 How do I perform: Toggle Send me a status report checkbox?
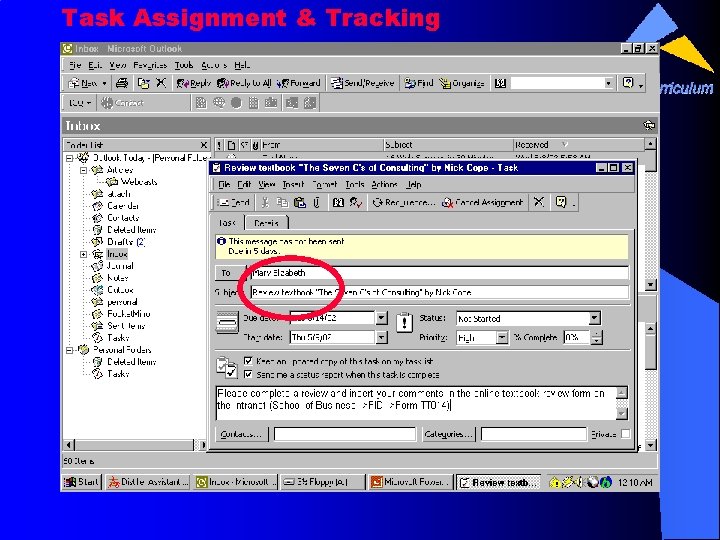point(248,374)
